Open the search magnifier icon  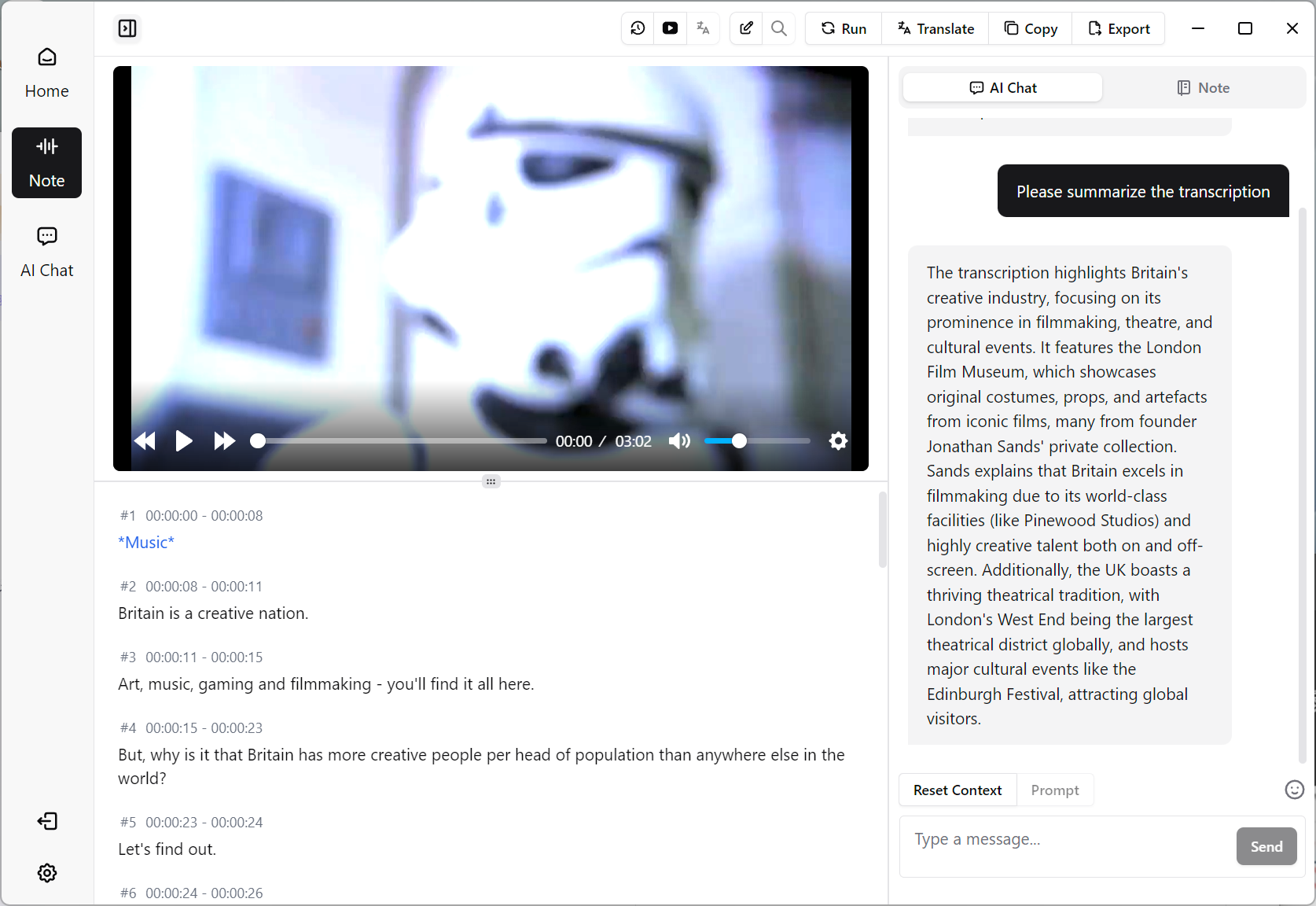coord(779,28)
